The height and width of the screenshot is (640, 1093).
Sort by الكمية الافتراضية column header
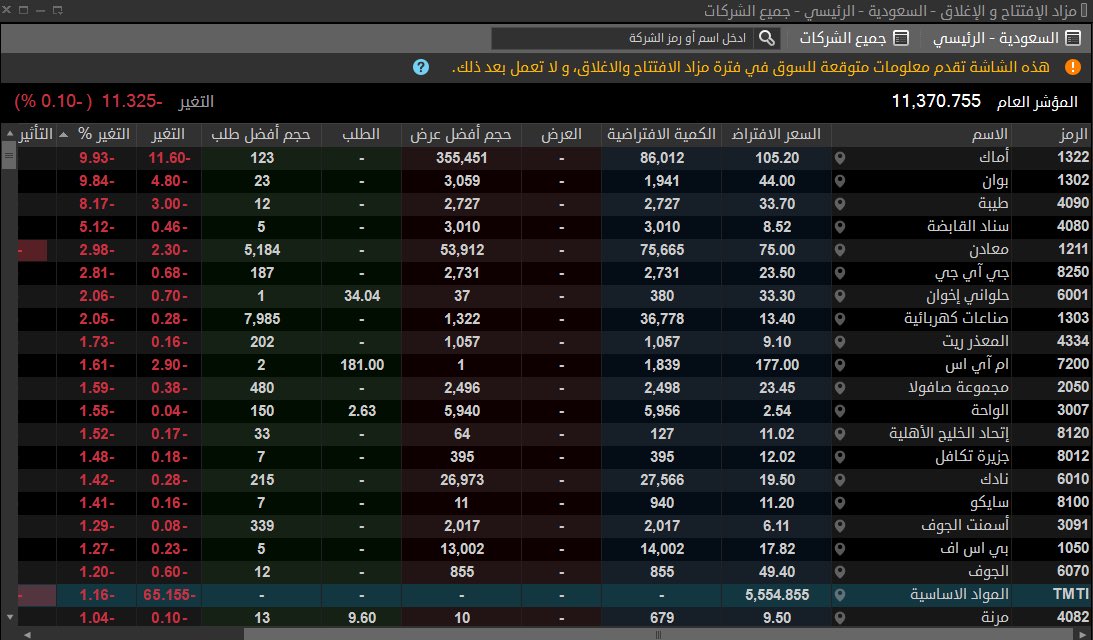[662, 135]
